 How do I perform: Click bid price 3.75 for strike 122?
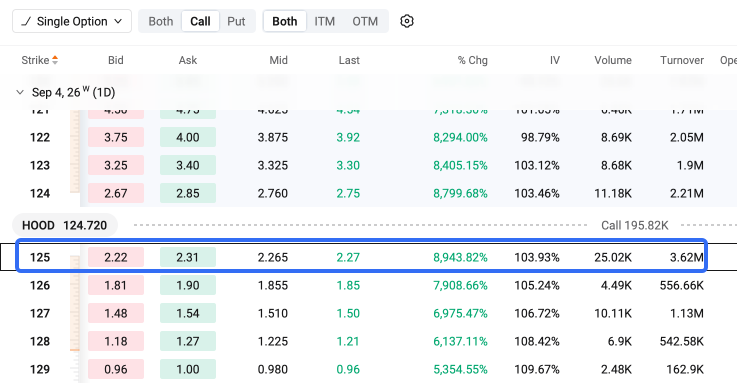116,137
